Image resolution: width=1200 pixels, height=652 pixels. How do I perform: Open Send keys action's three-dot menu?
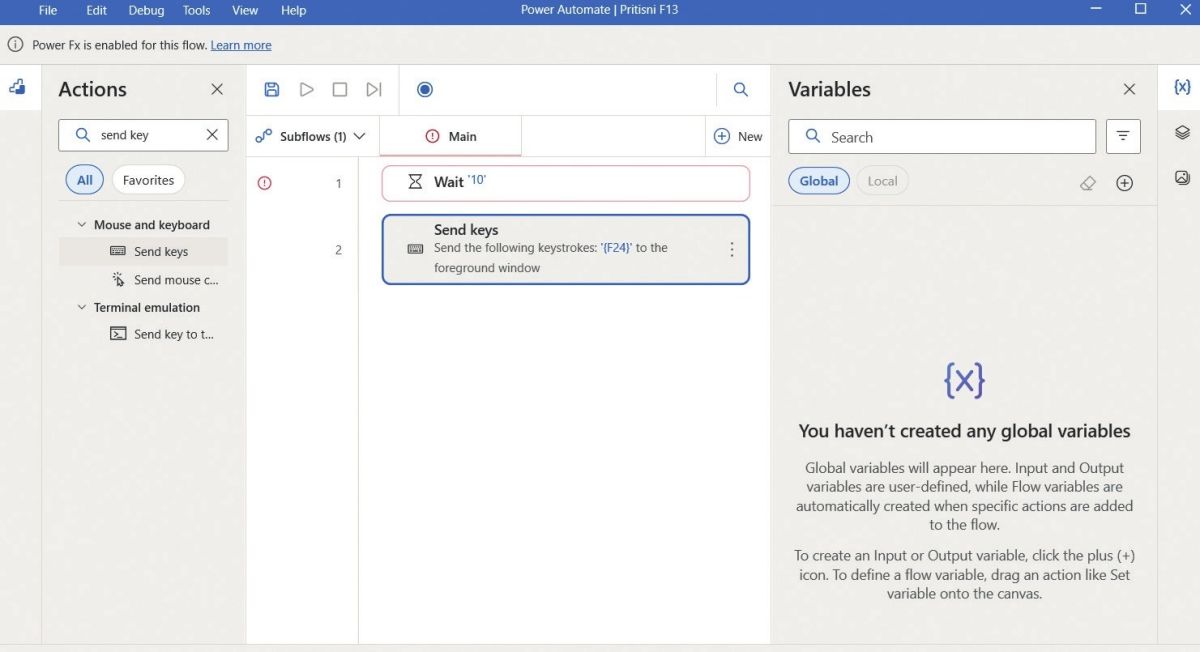(x=731, y=249)
